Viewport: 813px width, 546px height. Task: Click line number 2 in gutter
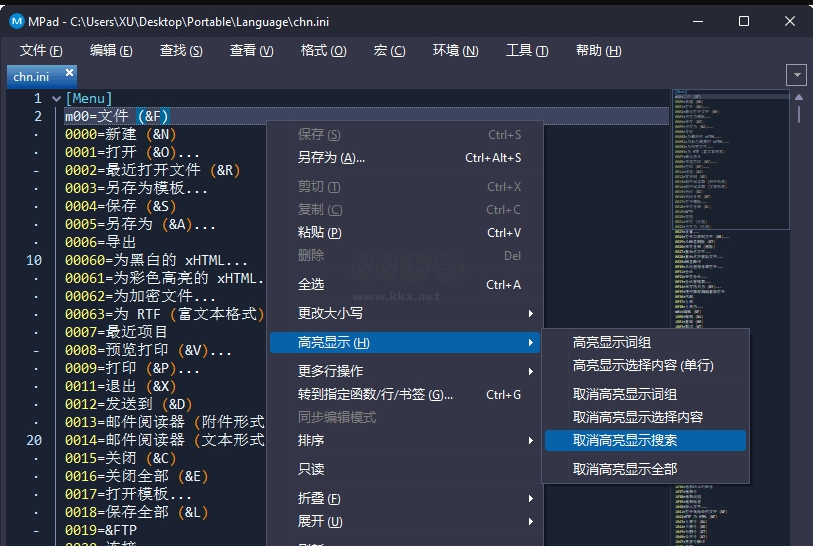[37, 116]
